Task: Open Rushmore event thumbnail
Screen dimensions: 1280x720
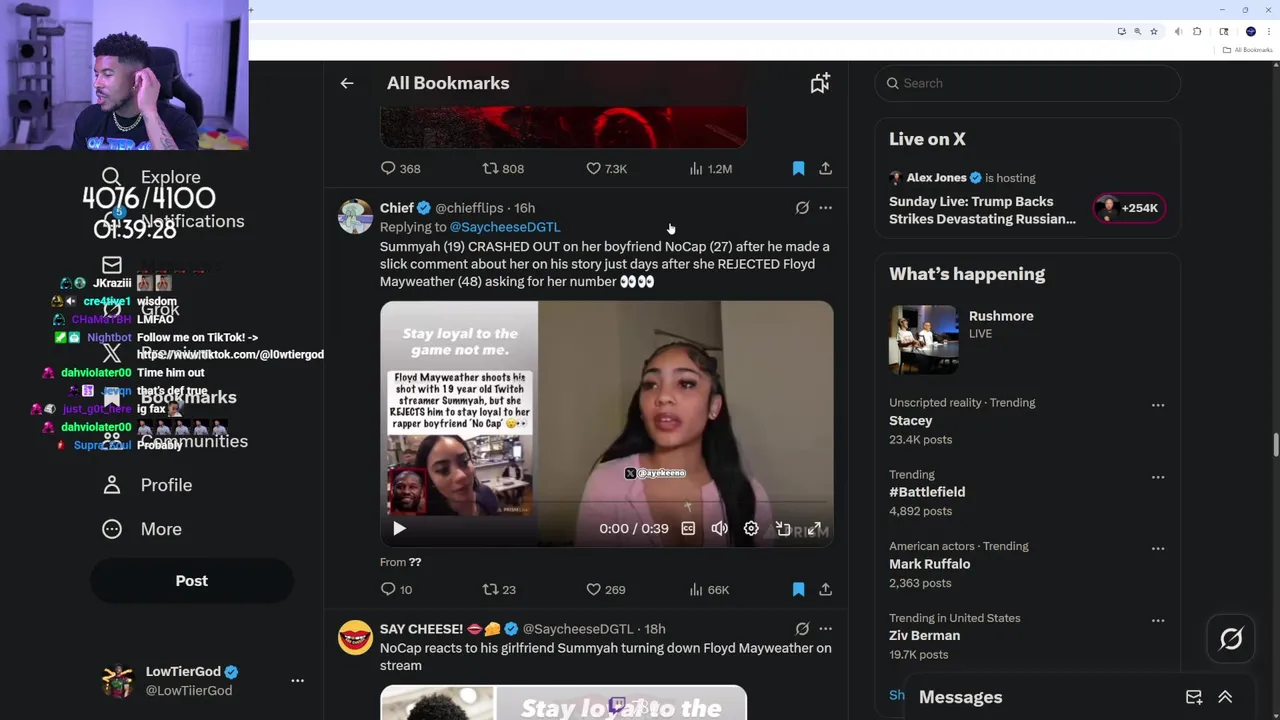Action: pyautogui.click(x=923, y=340)
